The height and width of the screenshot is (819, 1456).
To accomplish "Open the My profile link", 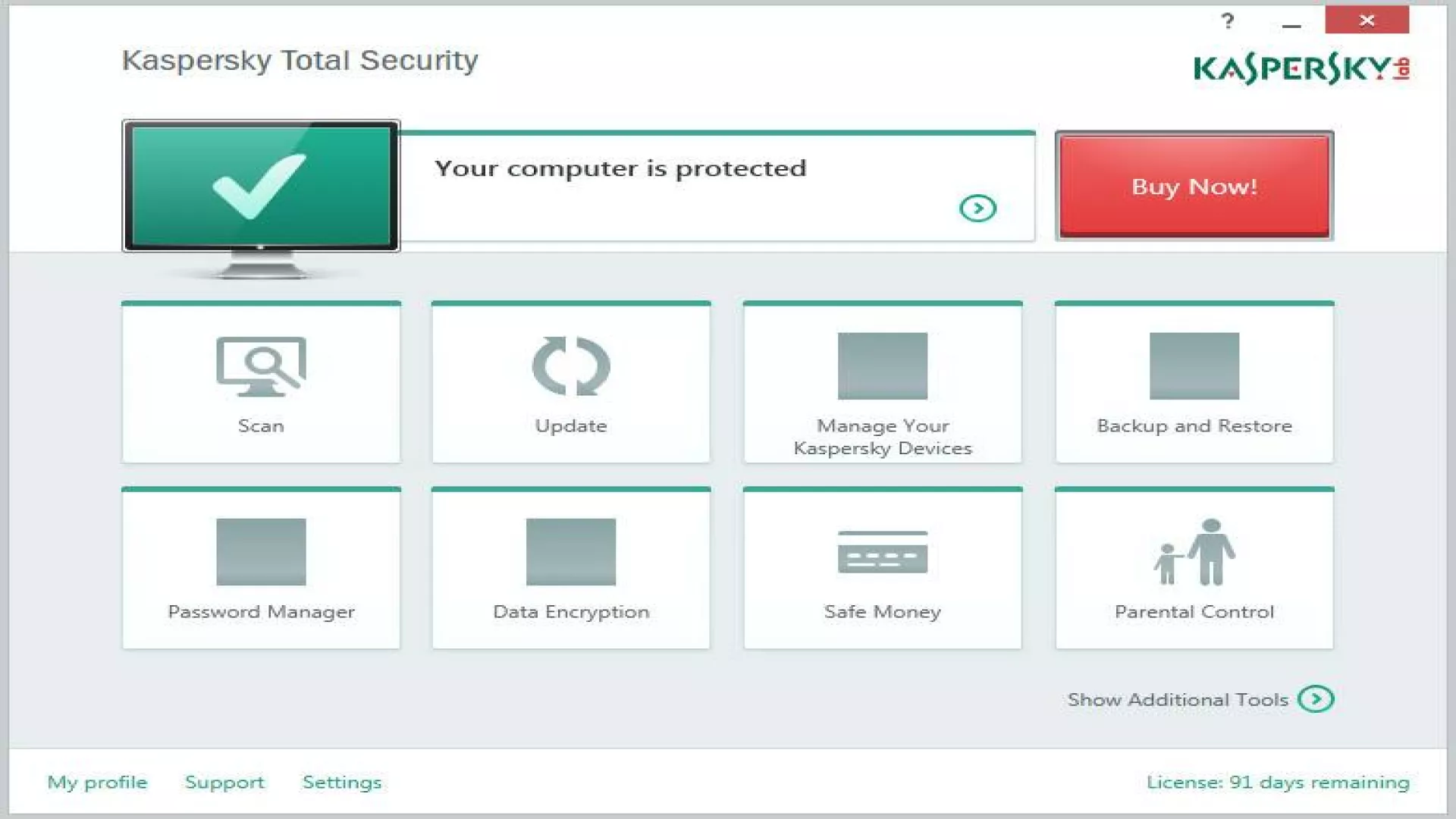I will (x=97, y=782).
